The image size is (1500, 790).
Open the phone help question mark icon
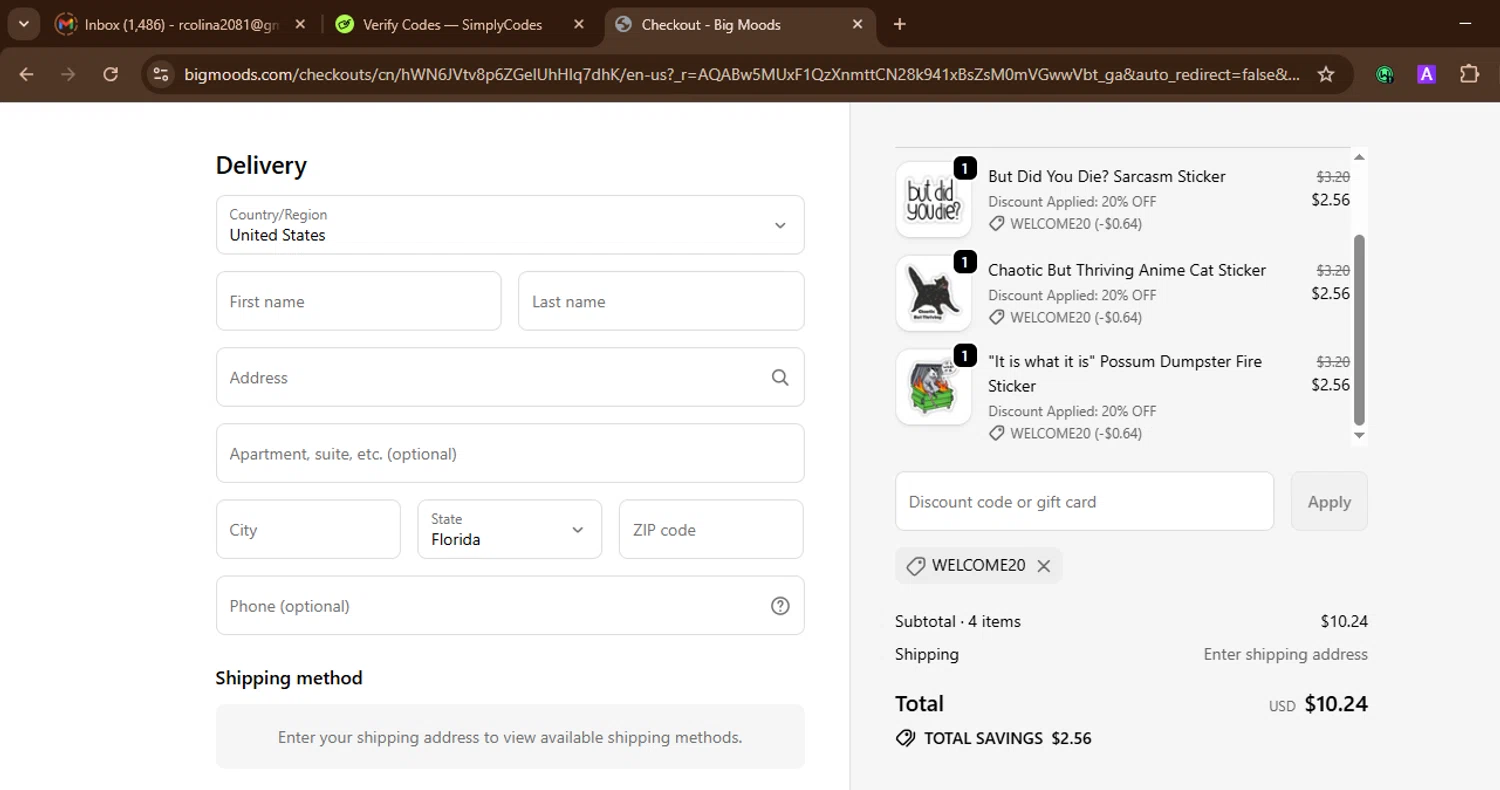[x=780, y=605]
